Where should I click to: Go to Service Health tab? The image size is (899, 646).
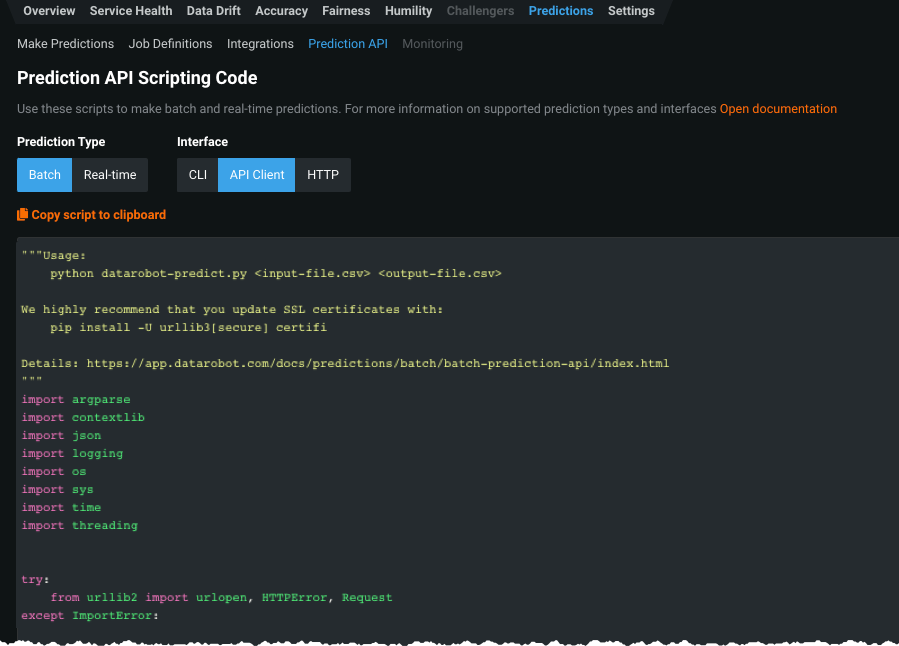(x=131, y=11)
